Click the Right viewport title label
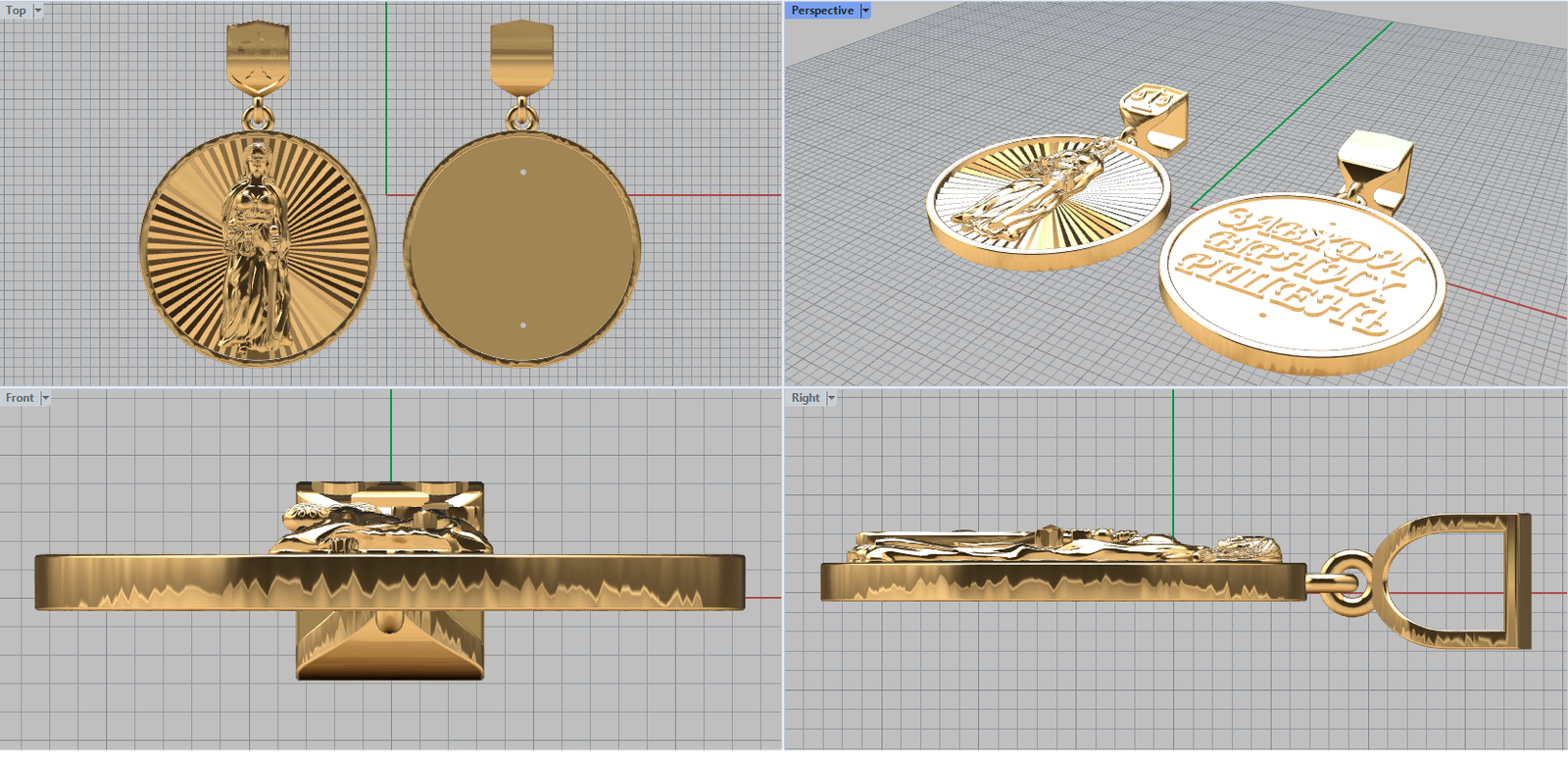1568x757 pixels. 806,398
